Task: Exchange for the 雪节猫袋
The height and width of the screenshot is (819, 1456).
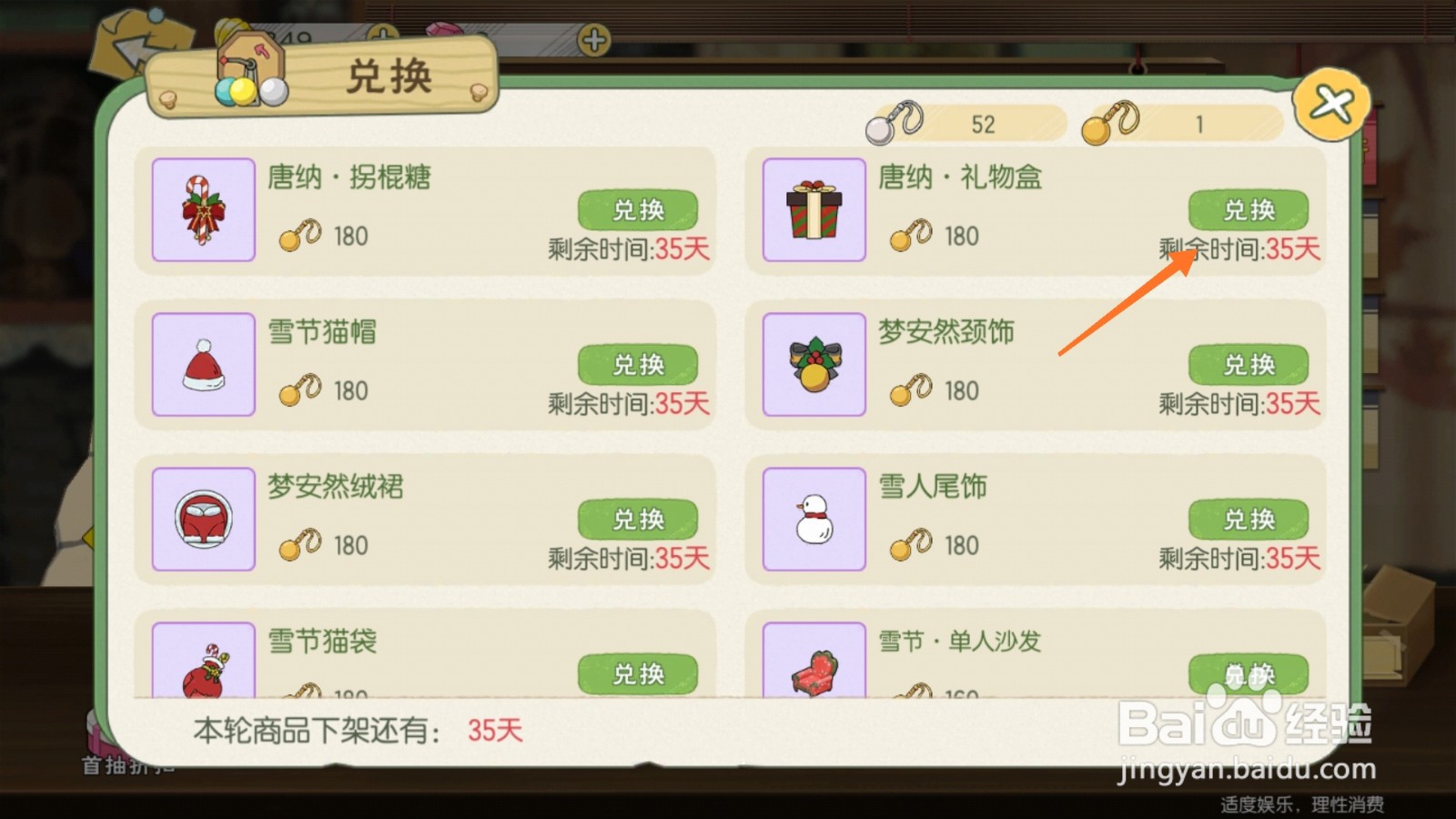Action: (x=638, y=674)
